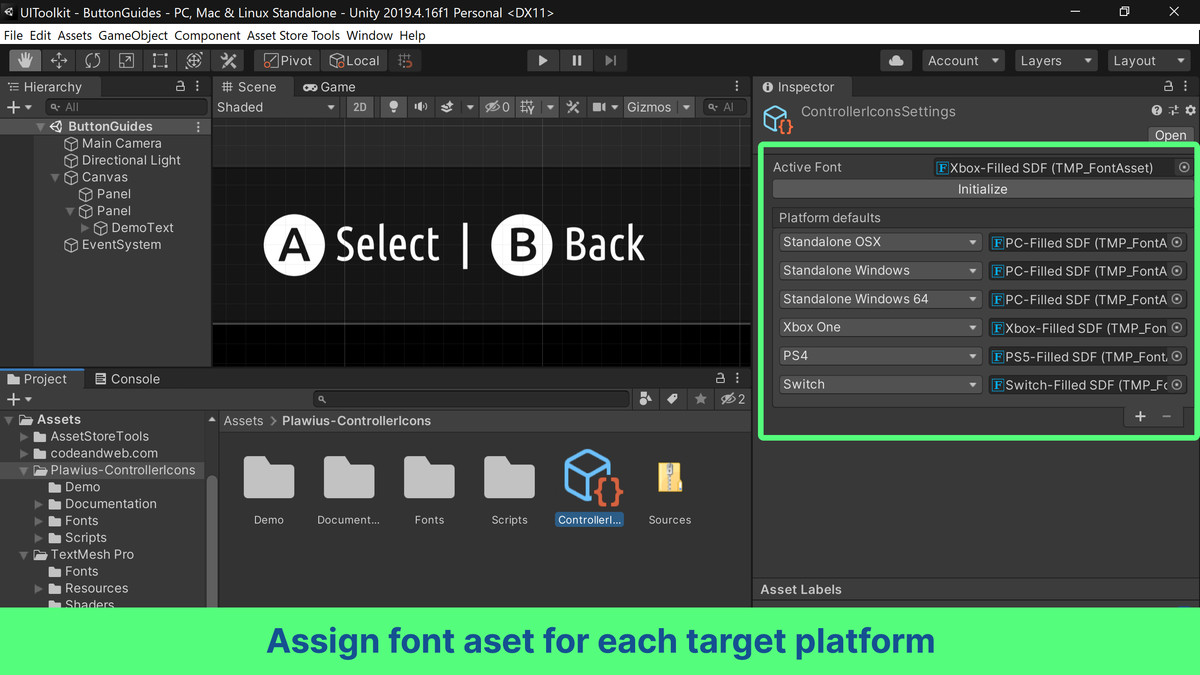Select the Hand tool in toolbar
The height and width of the screenshot is (675, 1200).
(25, 61)
